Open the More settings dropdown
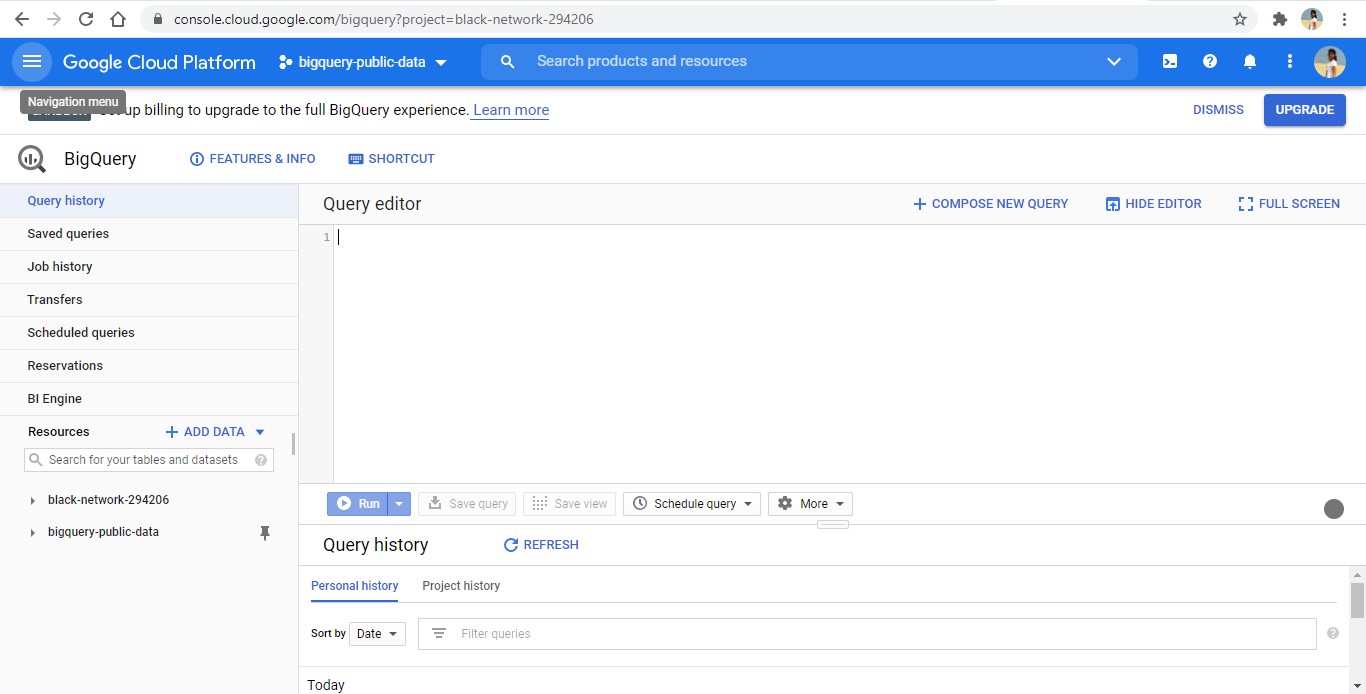This screenshot has width=1366, height=694. [x=810, y=504]
